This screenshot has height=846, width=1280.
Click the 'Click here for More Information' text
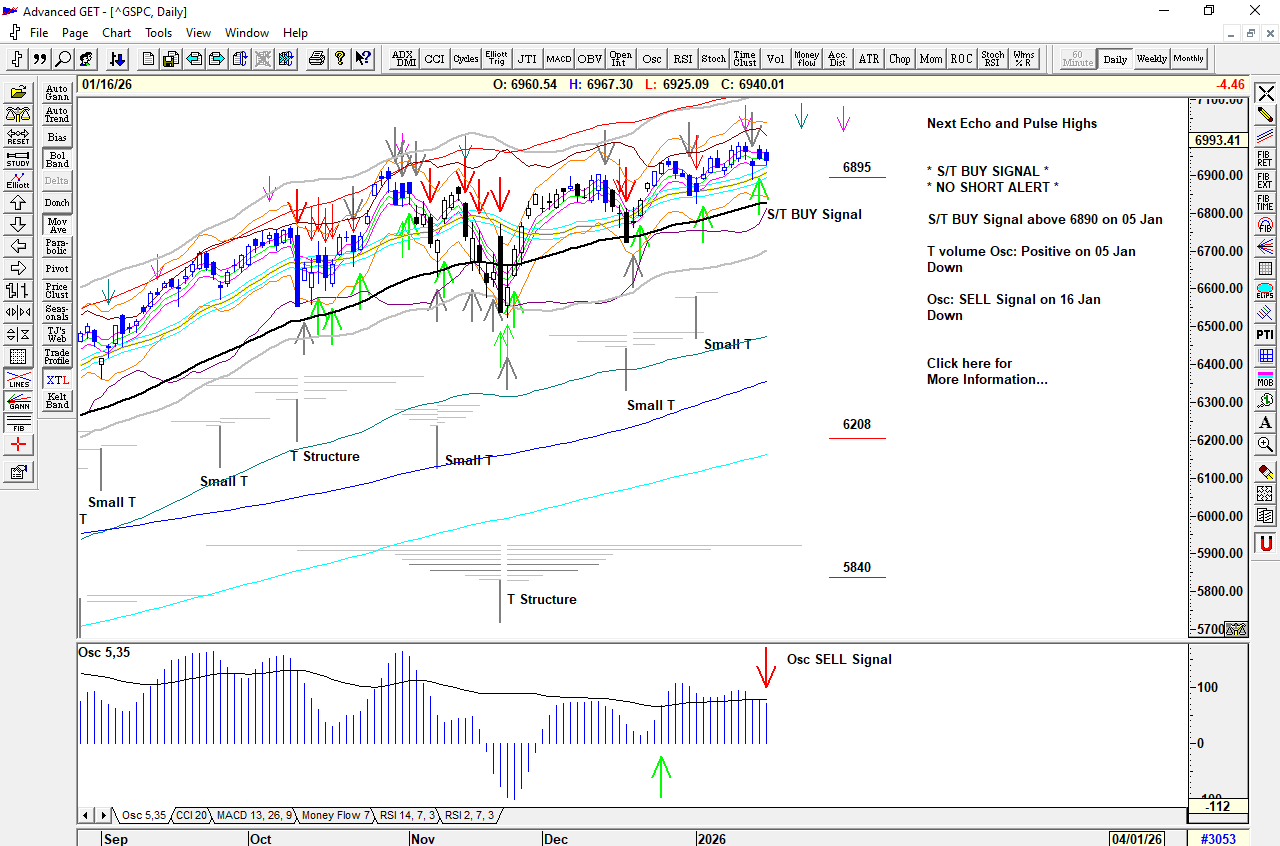pos(986,371)
